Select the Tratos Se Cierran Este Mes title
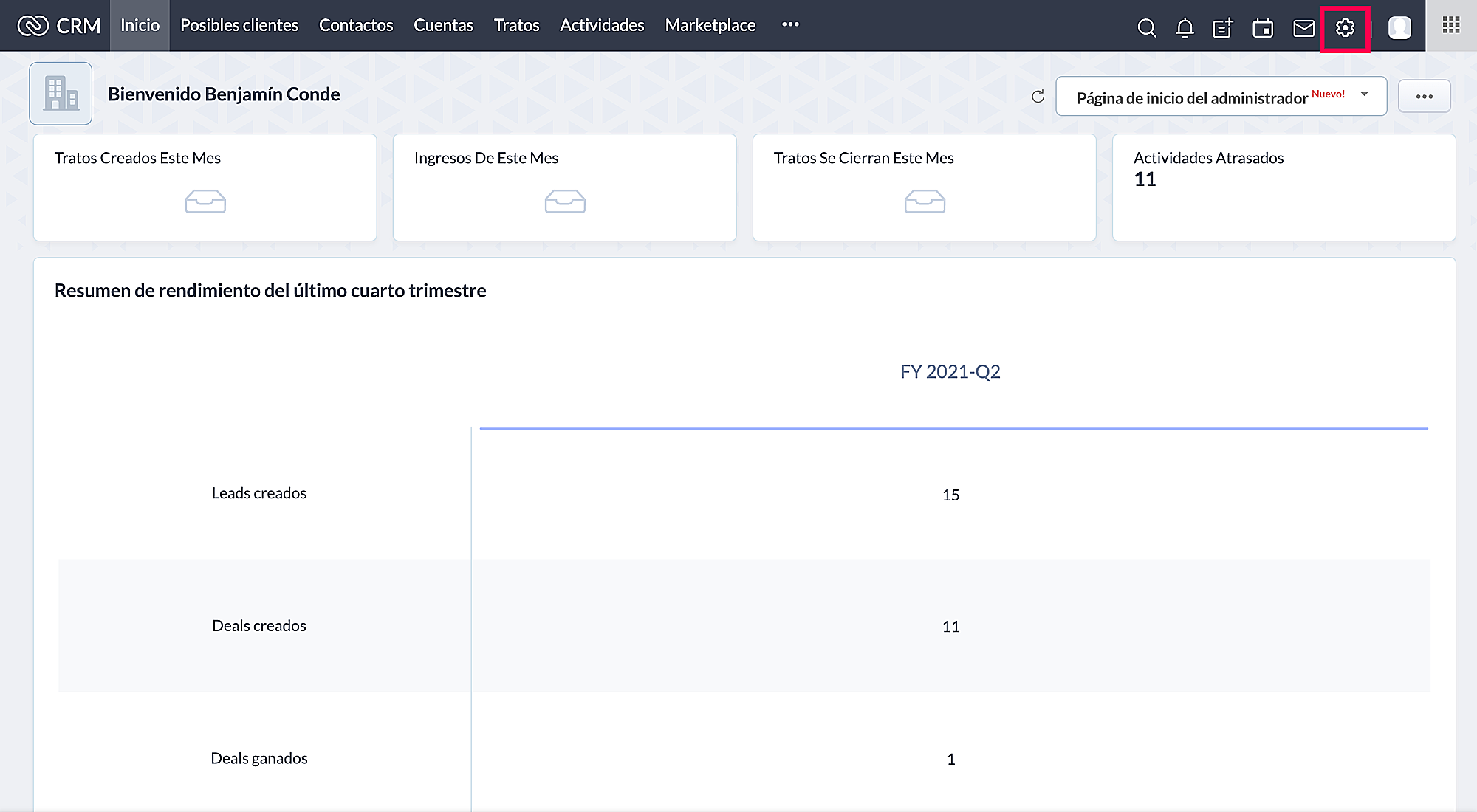This screenshot has width=1477, height=812. coord(863,158)
